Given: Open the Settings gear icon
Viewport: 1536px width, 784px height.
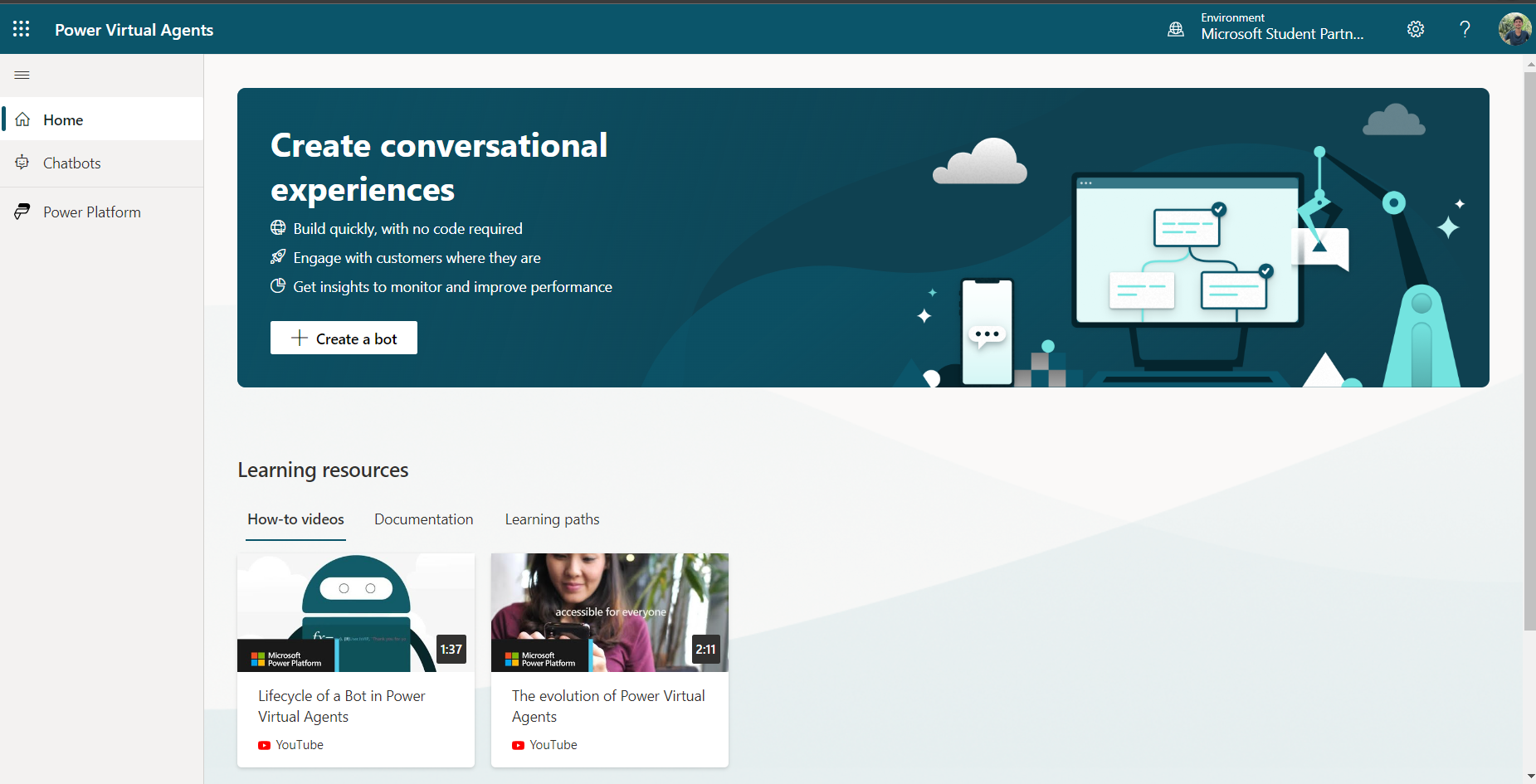Looking at the screenshot, I should 1416,29.
